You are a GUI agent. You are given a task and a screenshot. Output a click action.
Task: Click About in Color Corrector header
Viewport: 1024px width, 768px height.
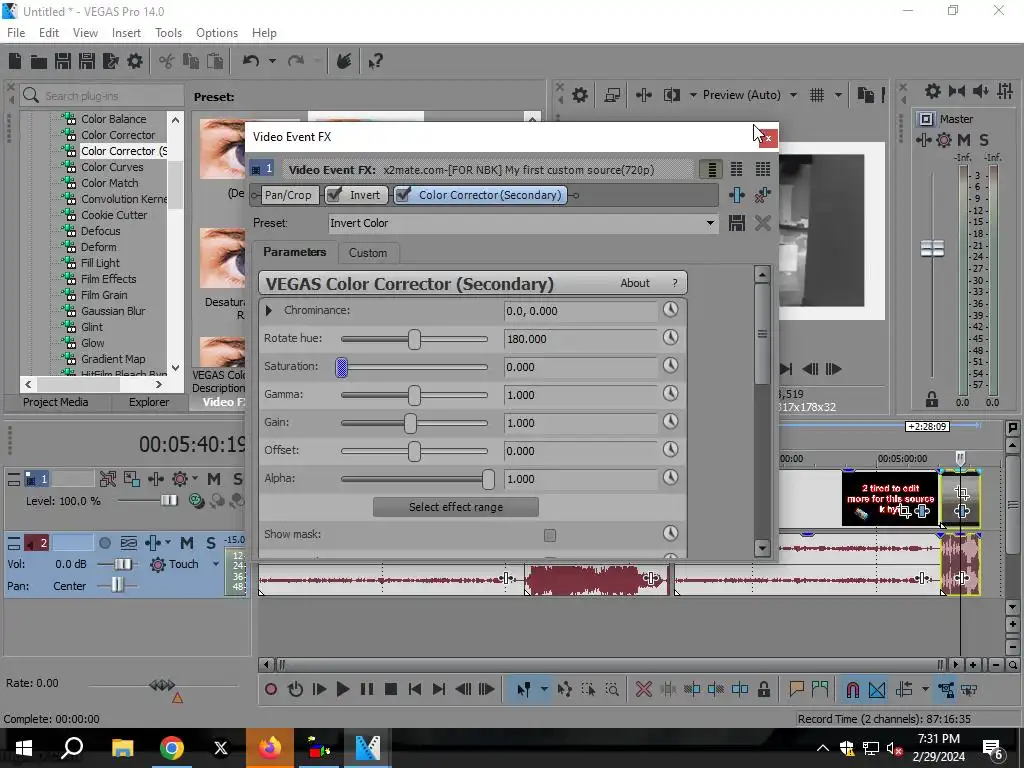(635, 283)
